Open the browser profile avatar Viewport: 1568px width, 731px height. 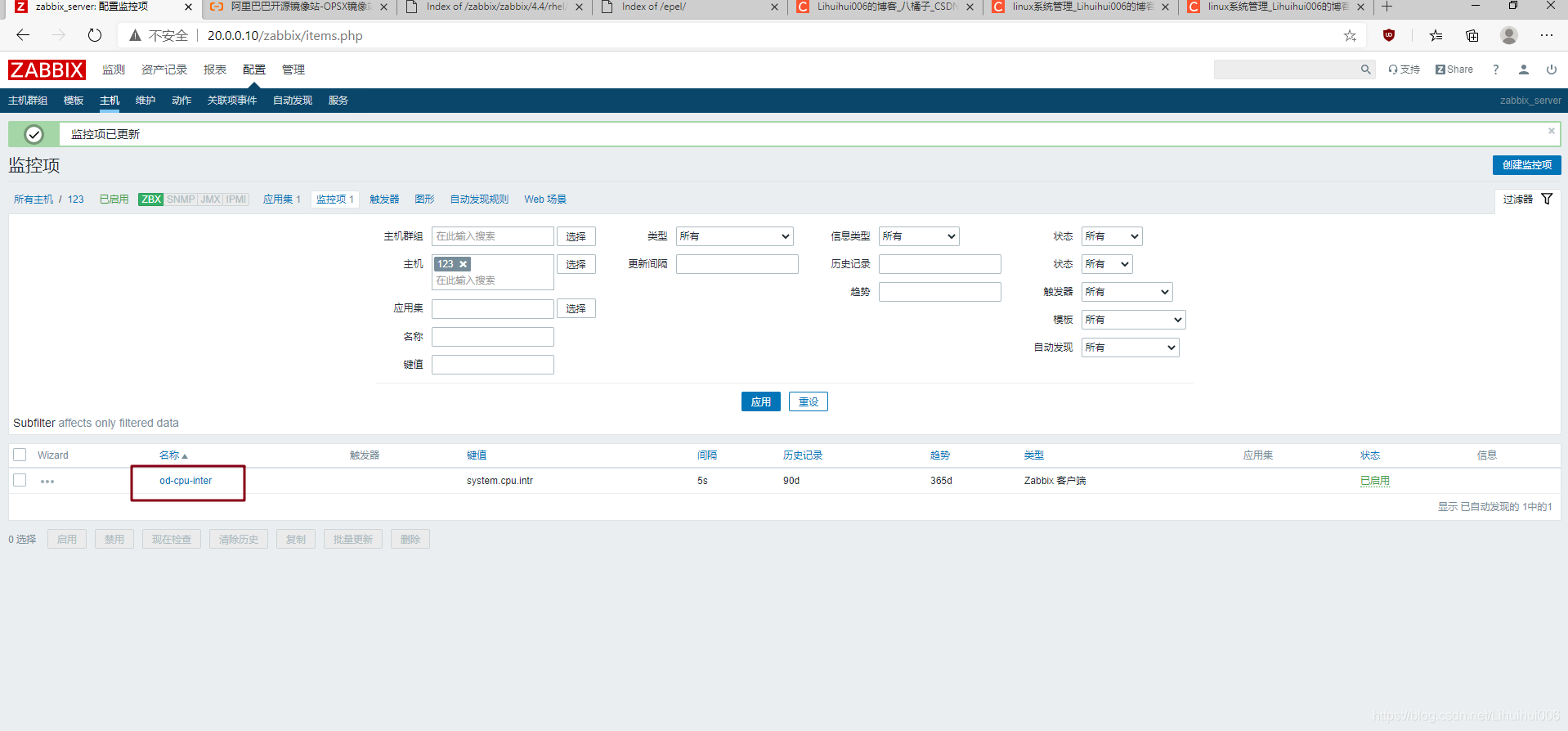click(x=1509, y=35)
